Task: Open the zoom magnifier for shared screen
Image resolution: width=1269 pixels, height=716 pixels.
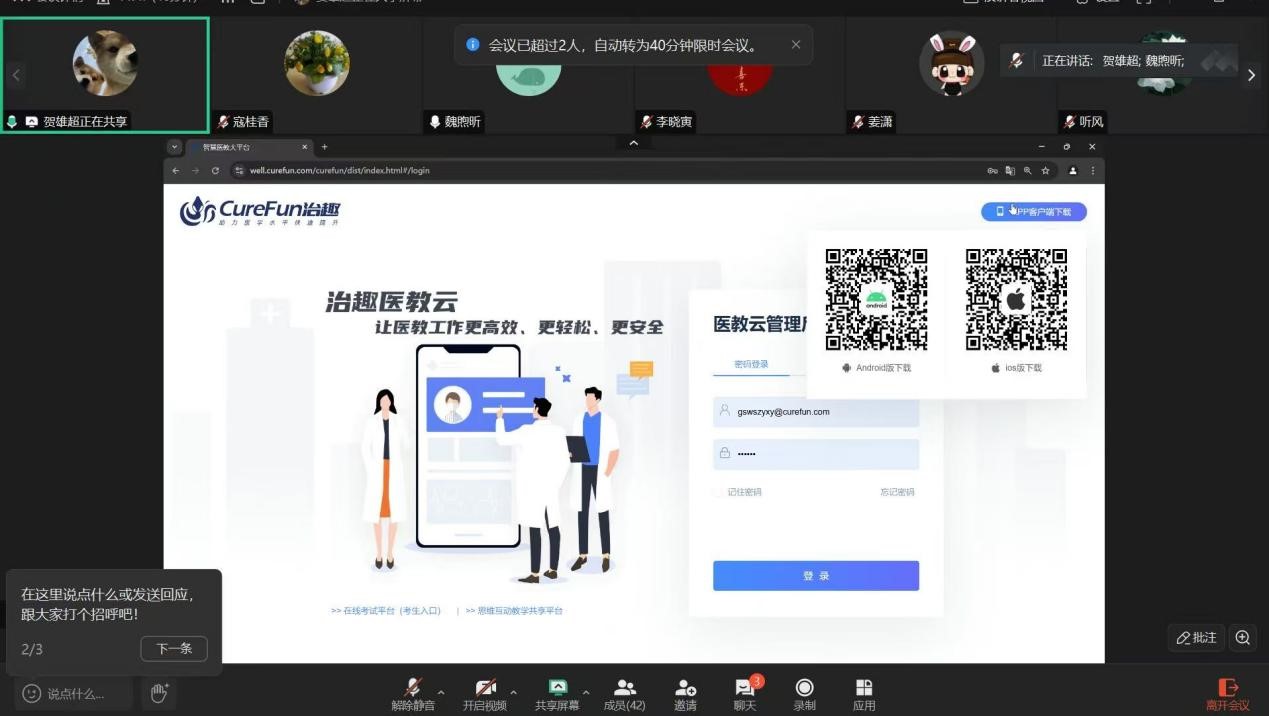Action: 1242,637
